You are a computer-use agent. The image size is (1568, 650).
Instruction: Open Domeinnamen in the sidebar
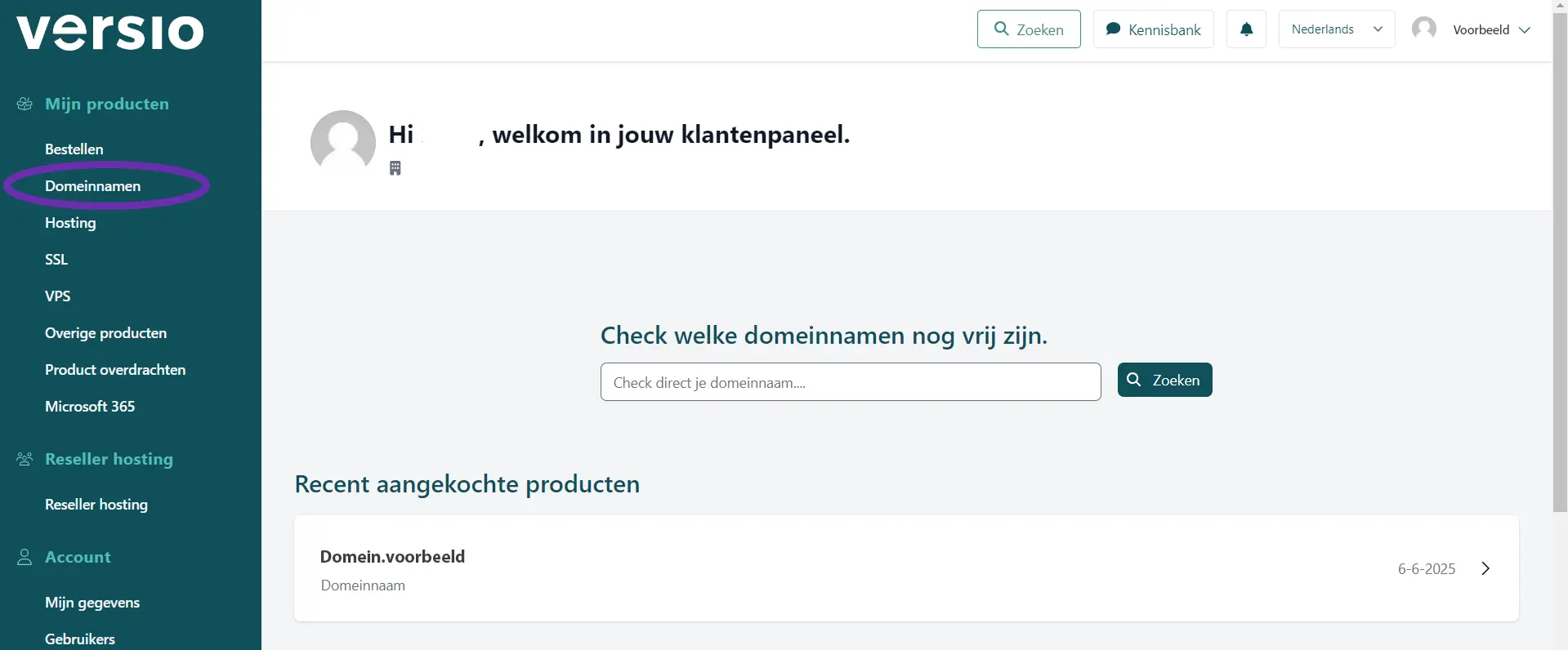[93, 186]
